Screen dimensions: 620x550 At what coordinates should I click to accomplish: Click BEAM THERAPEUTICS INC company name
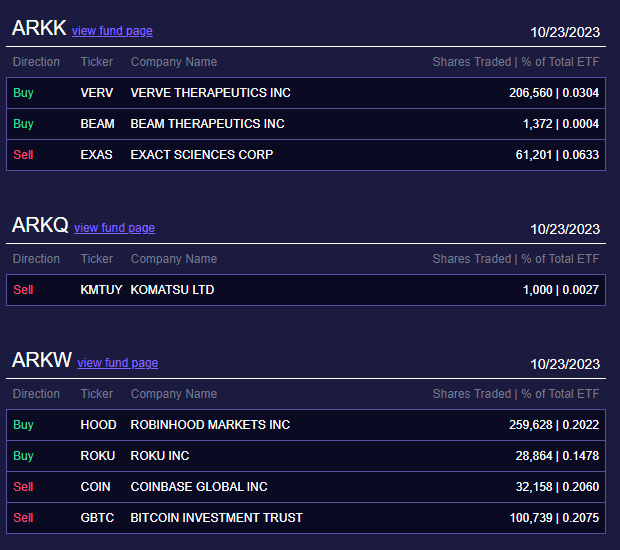(208, 124)
